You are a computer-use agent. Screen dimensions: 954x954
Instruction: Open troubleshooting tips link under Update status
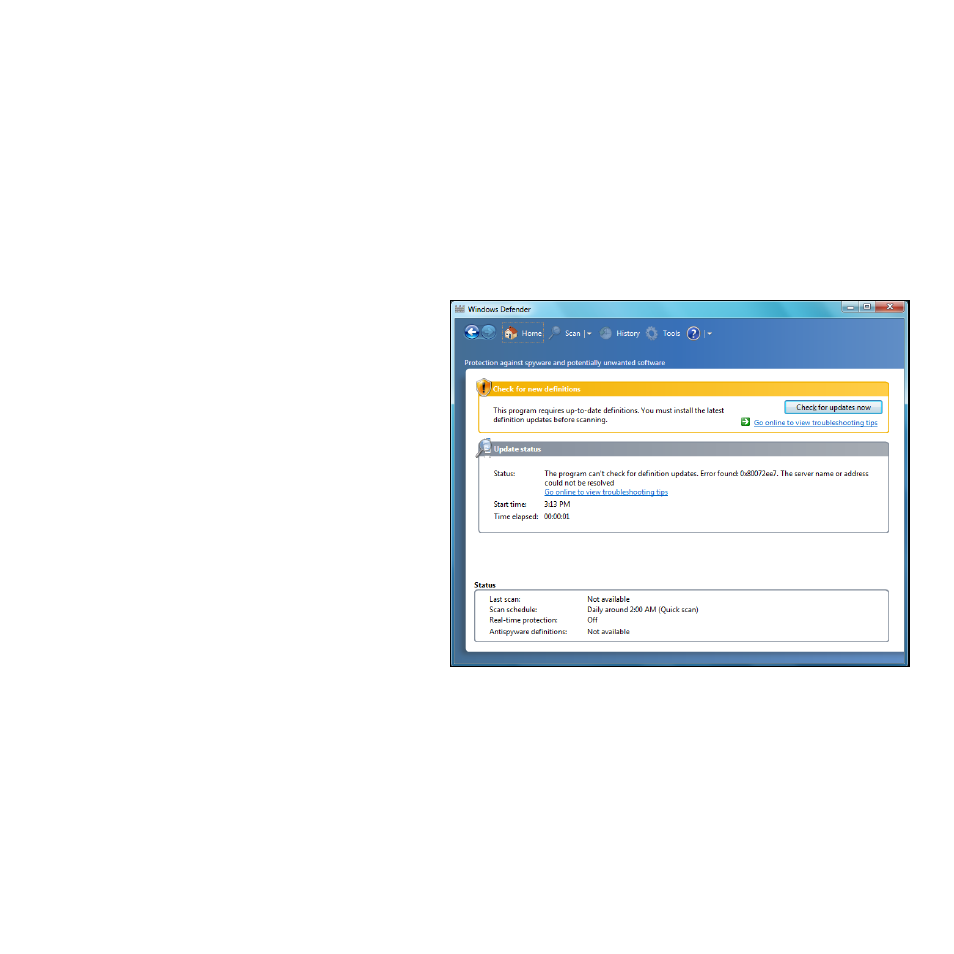[606, 492]
